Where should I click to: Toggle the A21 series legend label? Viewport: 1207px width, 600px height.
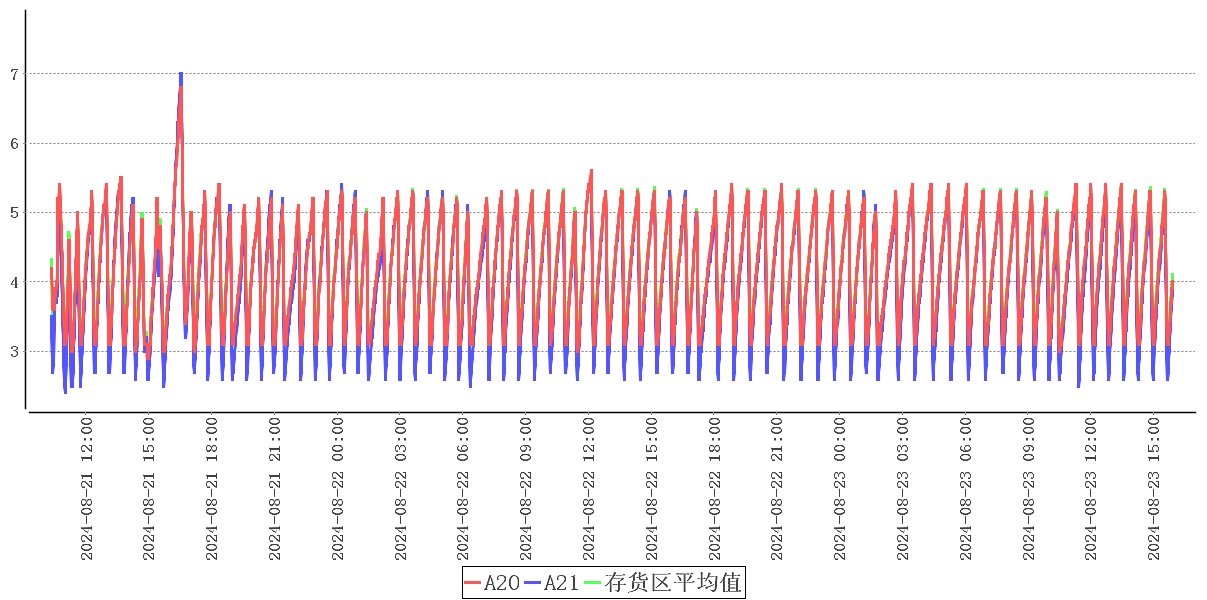coord(561,583)
